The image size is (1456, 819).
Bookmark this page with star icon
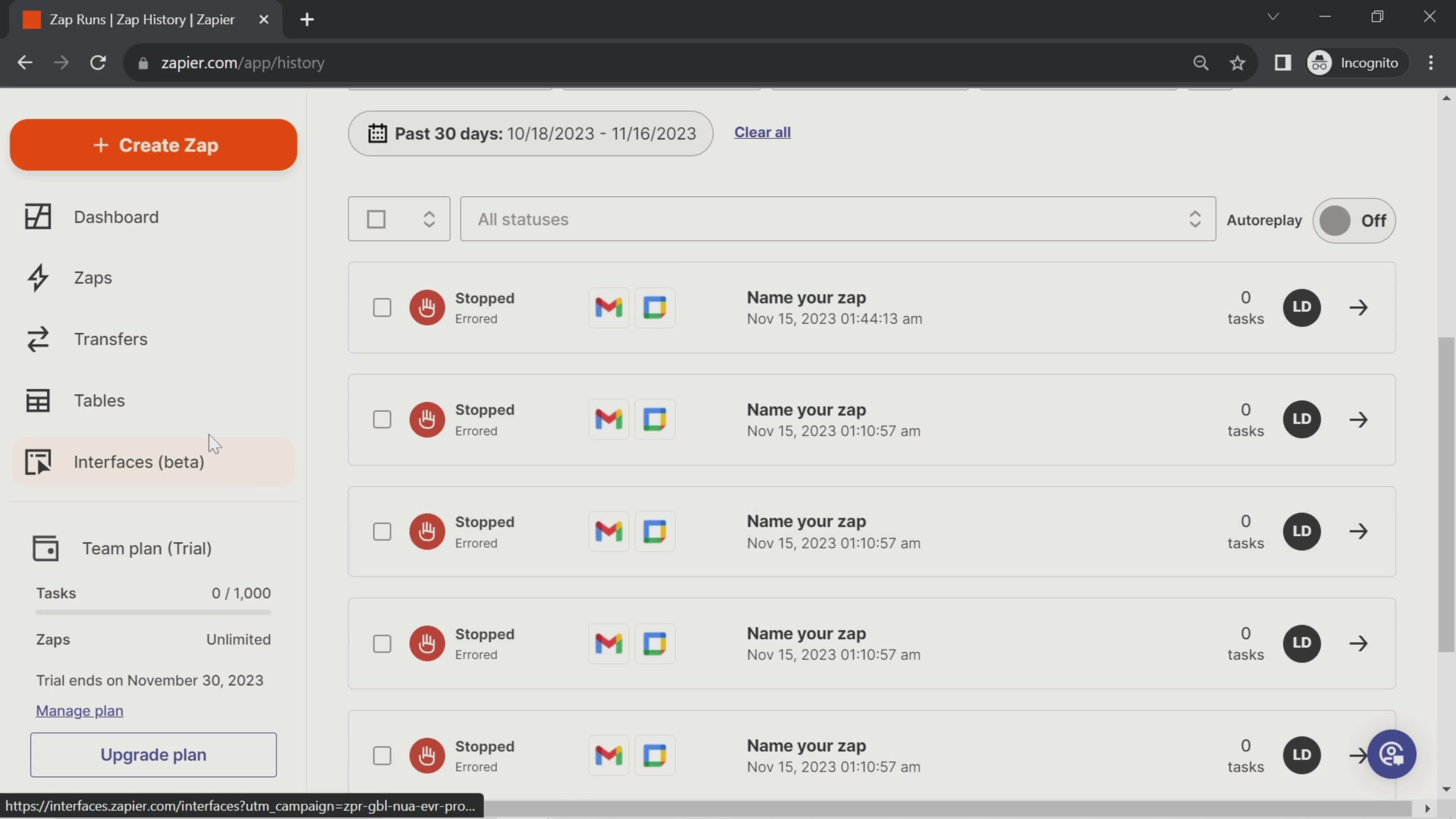1237,63
